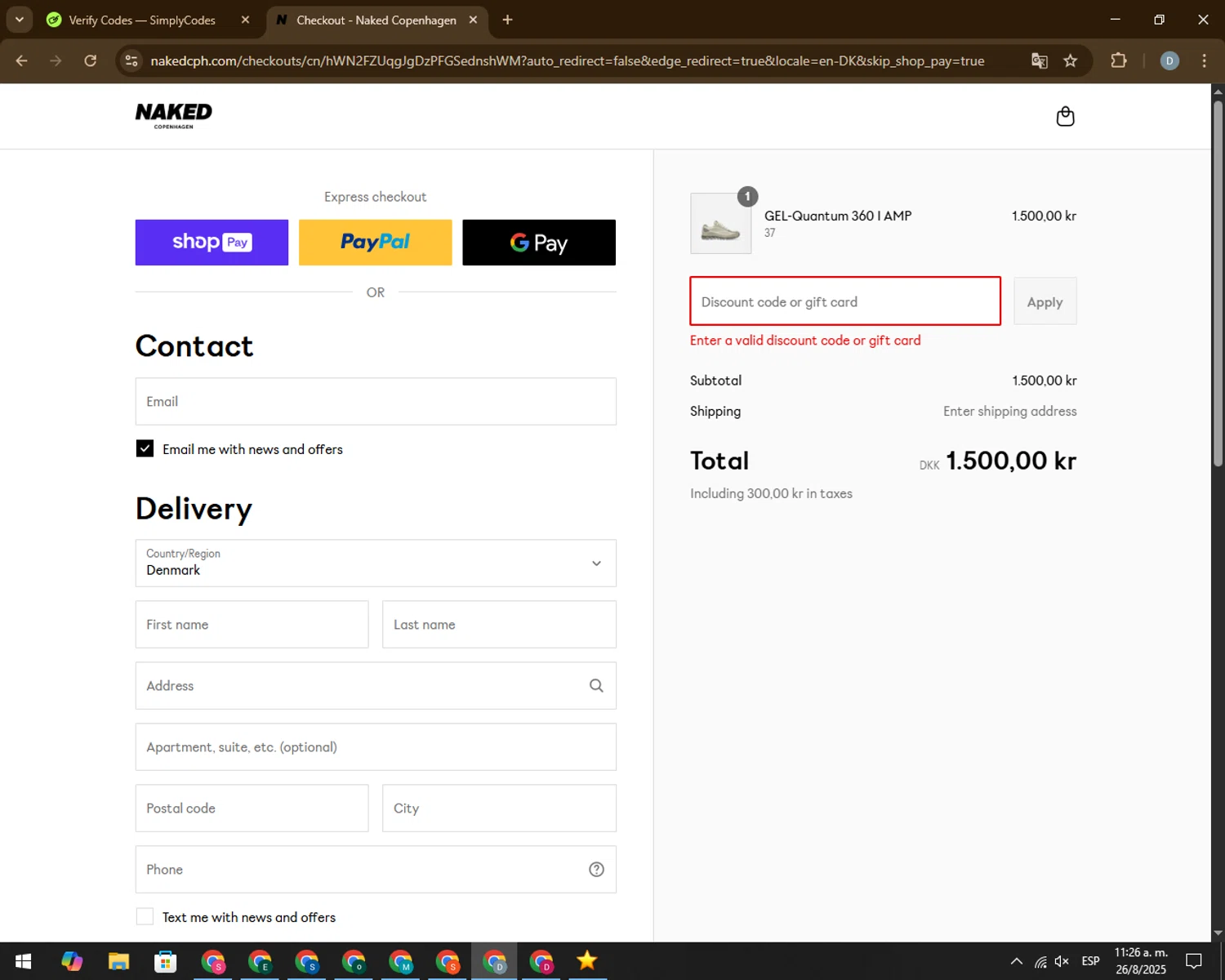
Task: Click the yellow star taskbar app
Action: point(586,961)
